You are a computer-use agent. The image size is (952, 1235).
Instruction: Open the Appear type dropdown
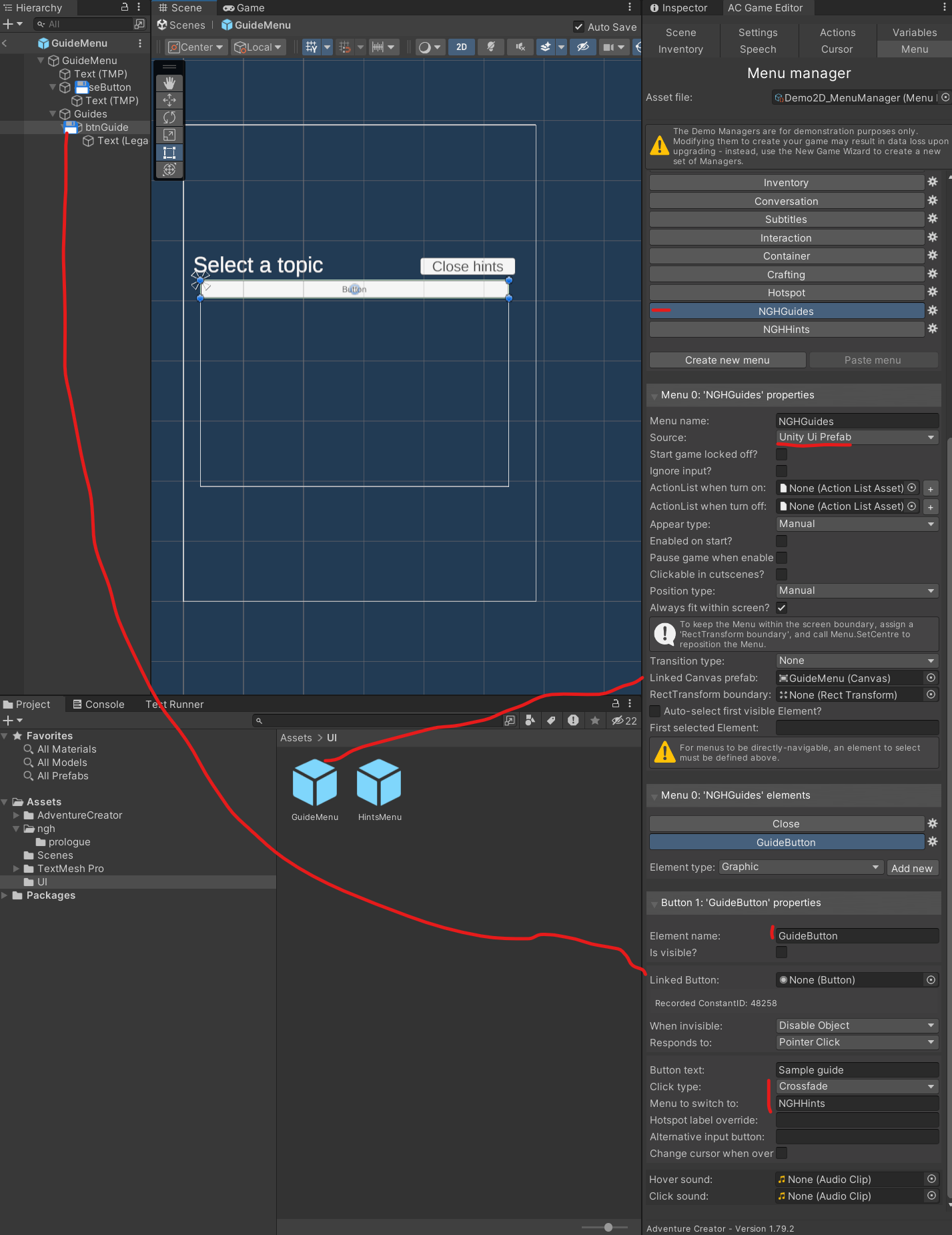[857, 524]
